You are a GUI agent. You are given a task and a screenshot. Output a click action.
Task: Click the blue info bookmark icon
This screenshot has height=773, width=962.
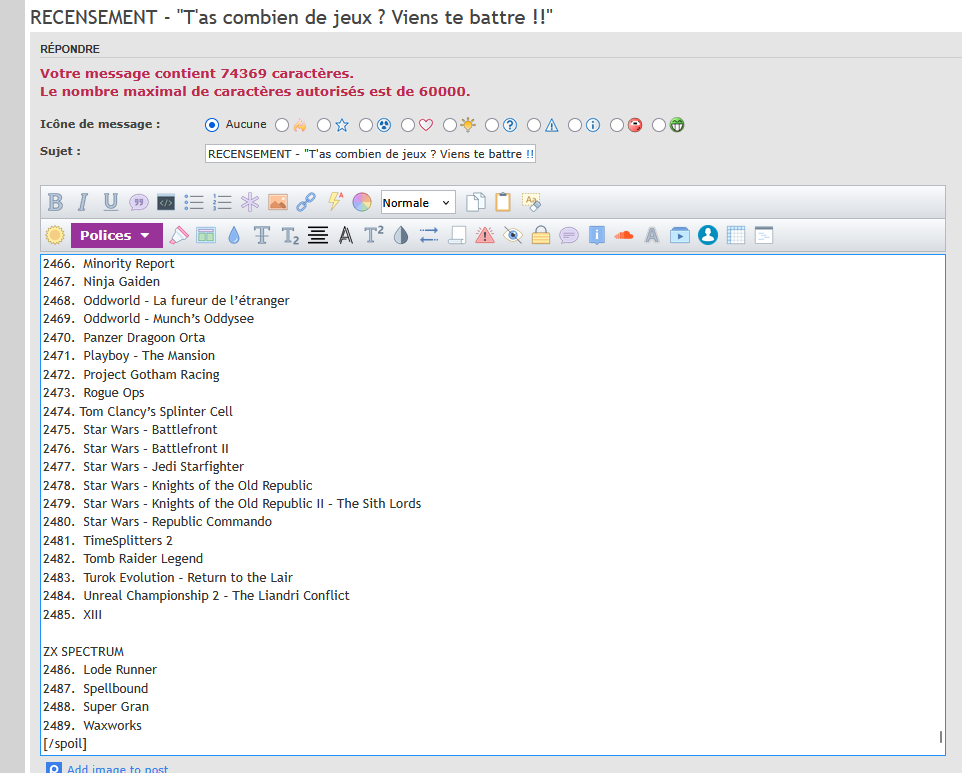pyautogui.click(x=596, y=235)
